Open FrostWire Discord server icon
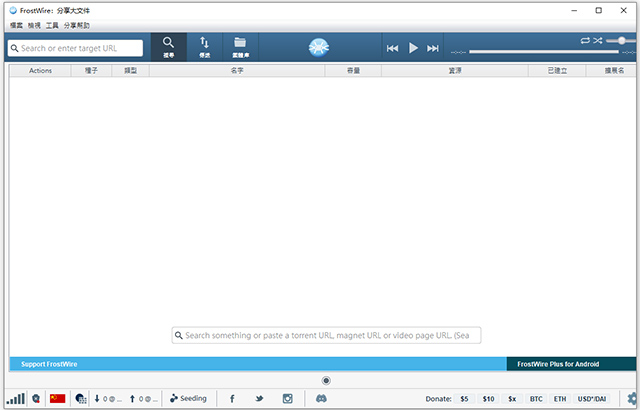The height and width of the screenshot is (410, 640). point(321,398)
